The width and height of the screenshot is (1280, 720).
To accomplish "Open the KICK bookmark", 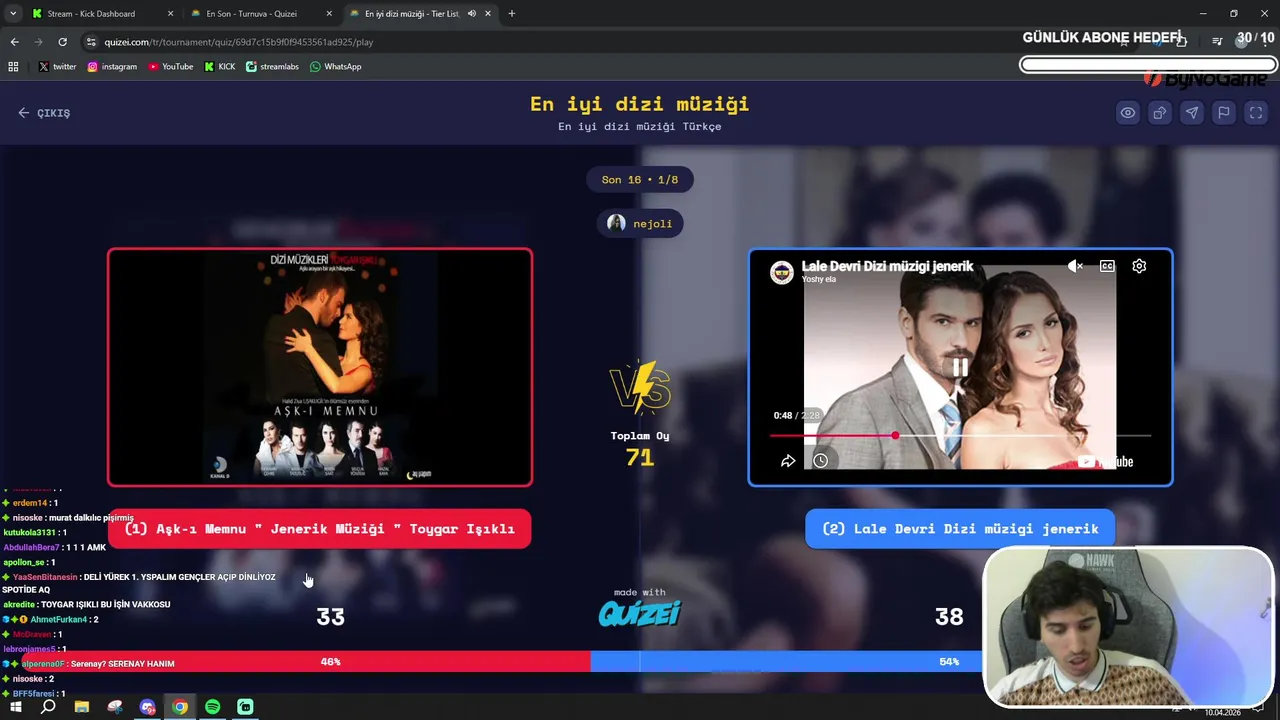I will (220, 67).
